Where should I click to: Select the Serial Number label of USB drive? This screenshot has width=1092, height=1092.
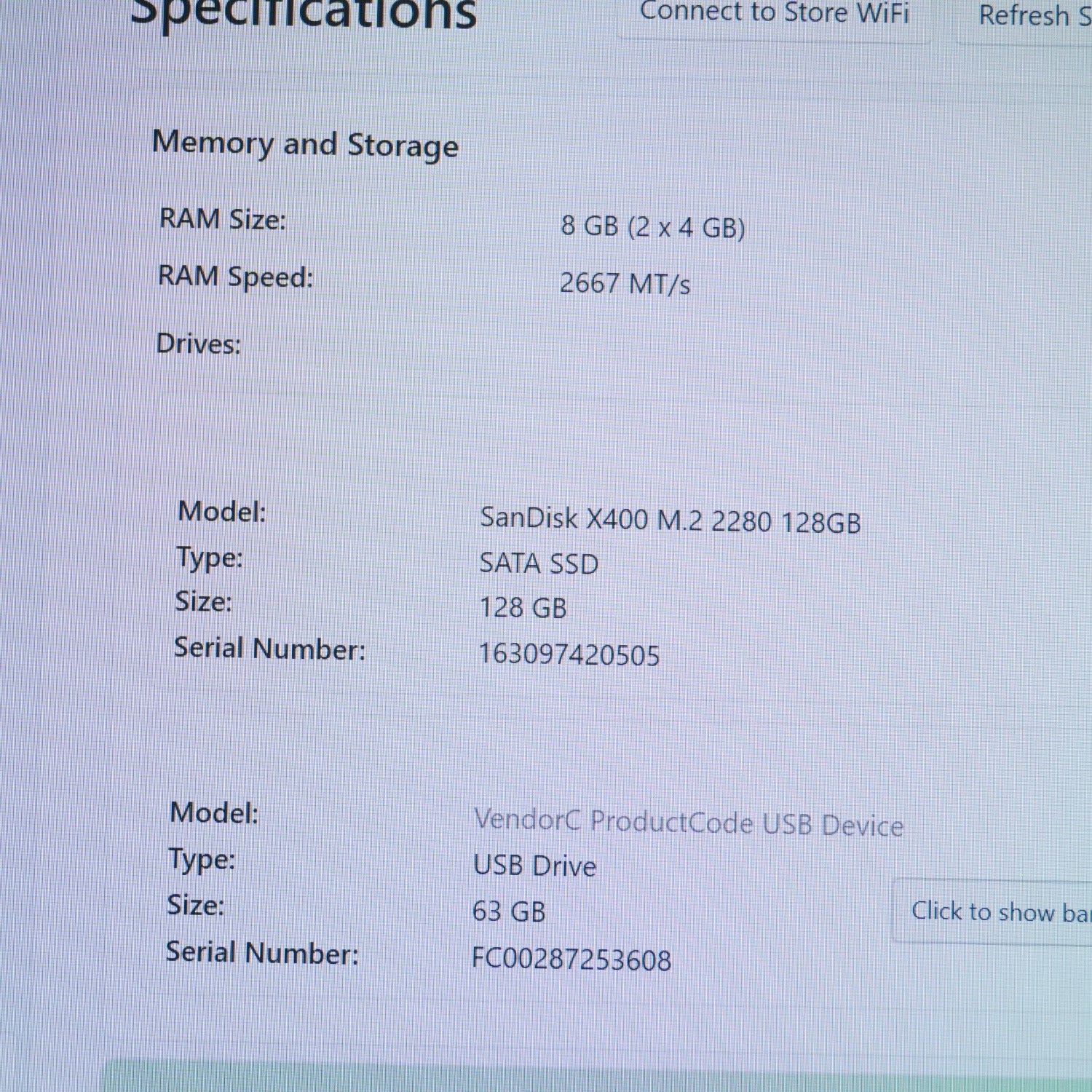point(262,952)
